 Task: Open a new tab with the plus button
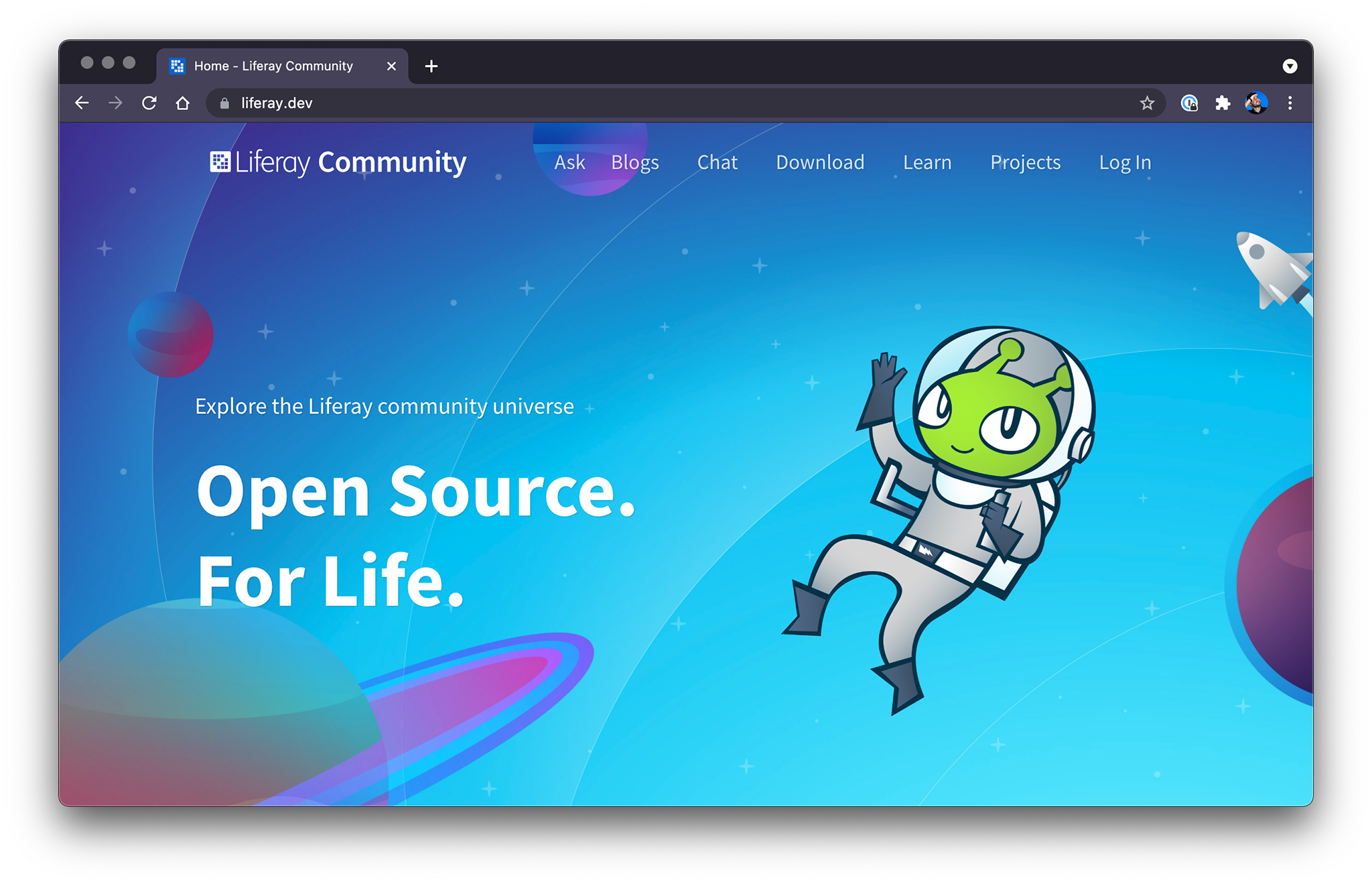431,65
